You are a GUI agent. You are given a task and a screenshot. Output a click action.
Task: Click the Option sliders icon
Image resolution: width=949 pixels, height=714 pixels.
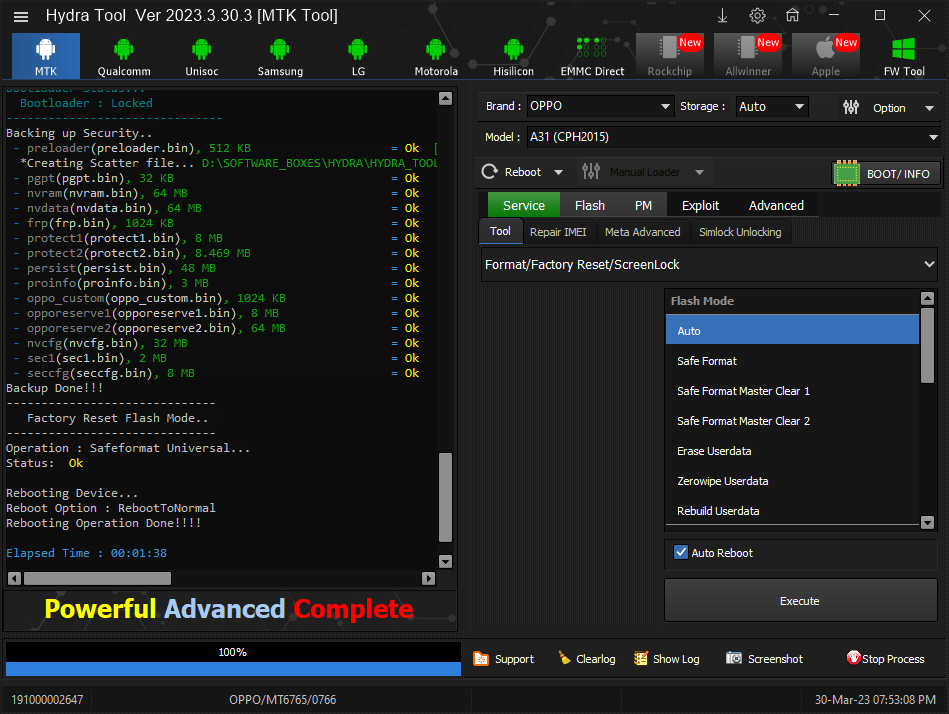851,107
